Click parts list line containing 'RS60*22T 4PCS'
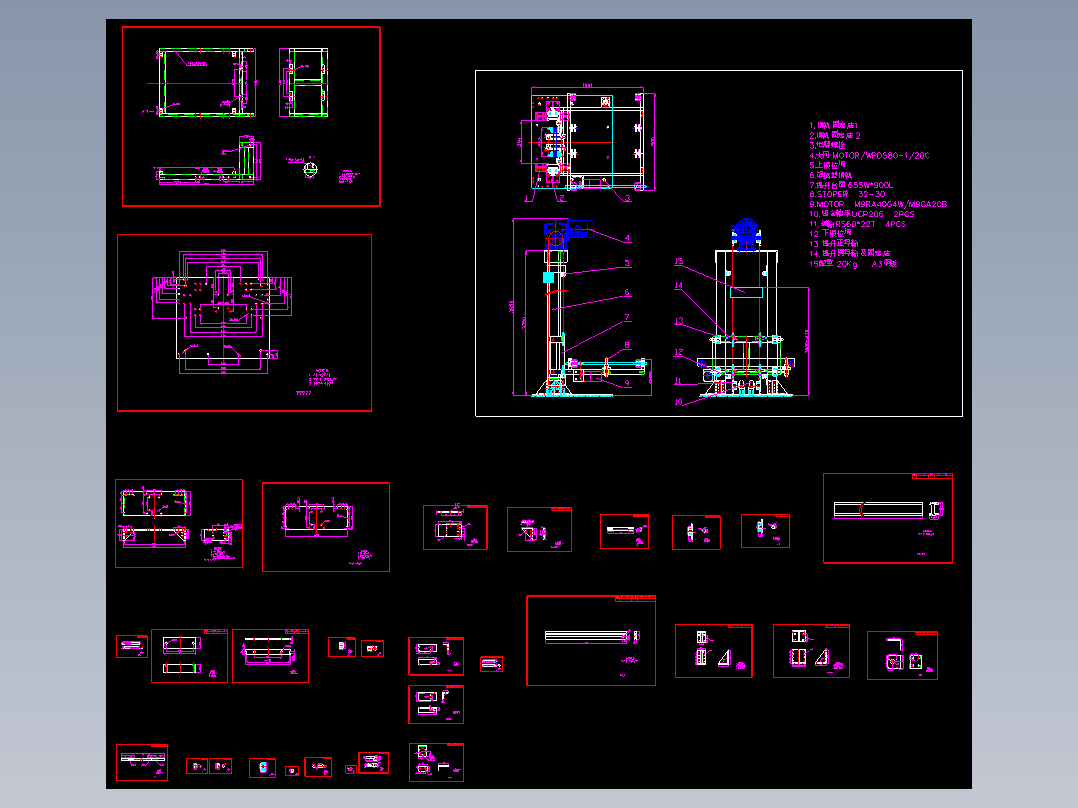This screenshot has width=1078, height=808. pos(857,224)
